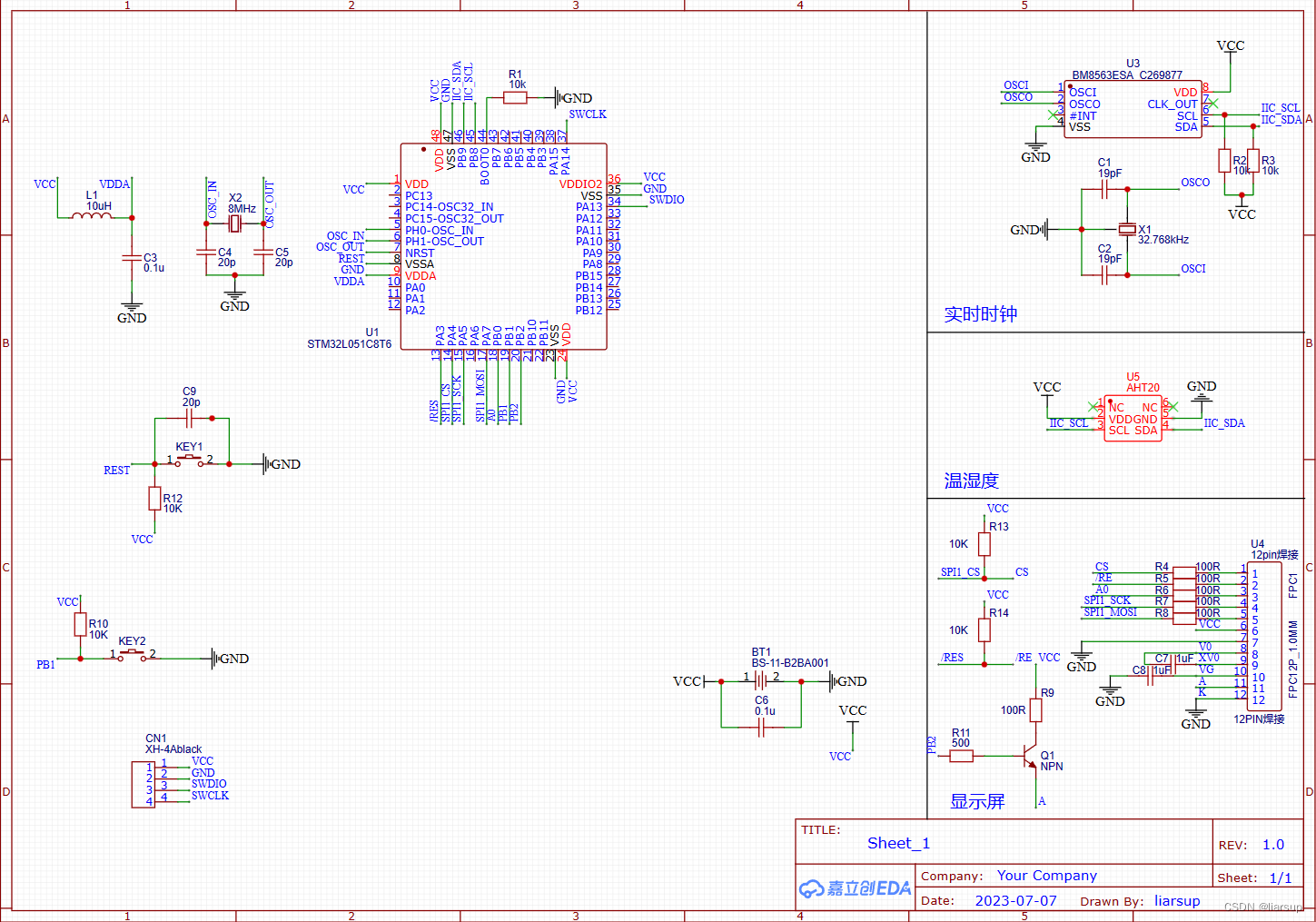Screen dimensions: 1316x922
Task: Click the KEY2 push button symbol
Action: tap(133, 654)
